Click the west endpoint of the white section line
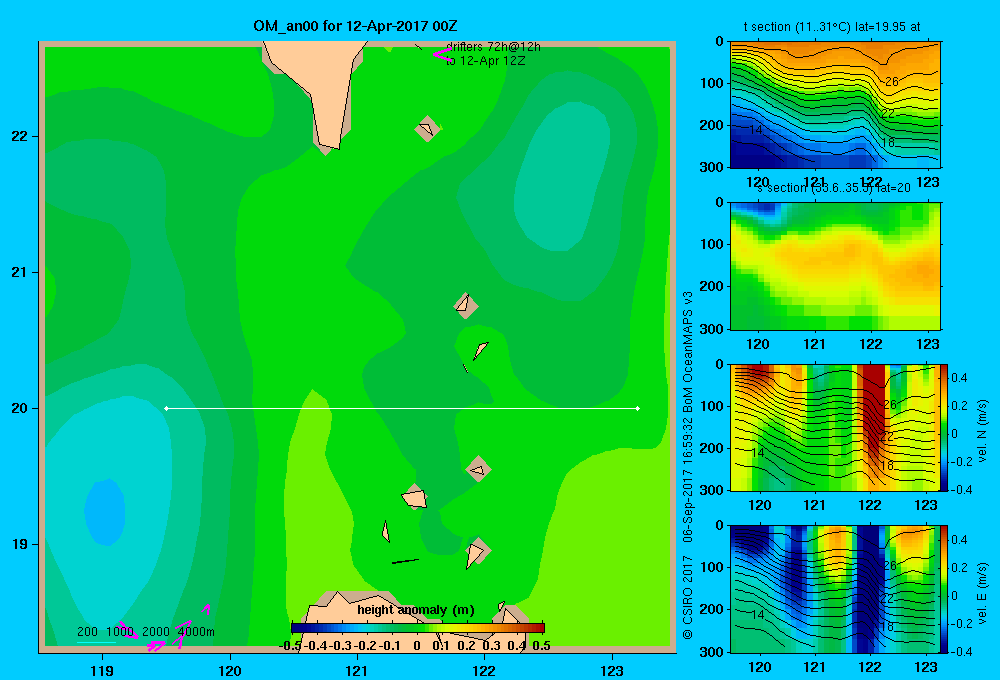 click(x=166, y=408)
